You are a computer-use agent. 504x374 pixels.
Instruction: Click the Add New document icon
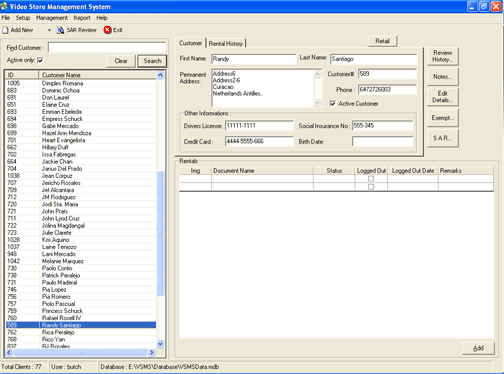click(5, 30)
